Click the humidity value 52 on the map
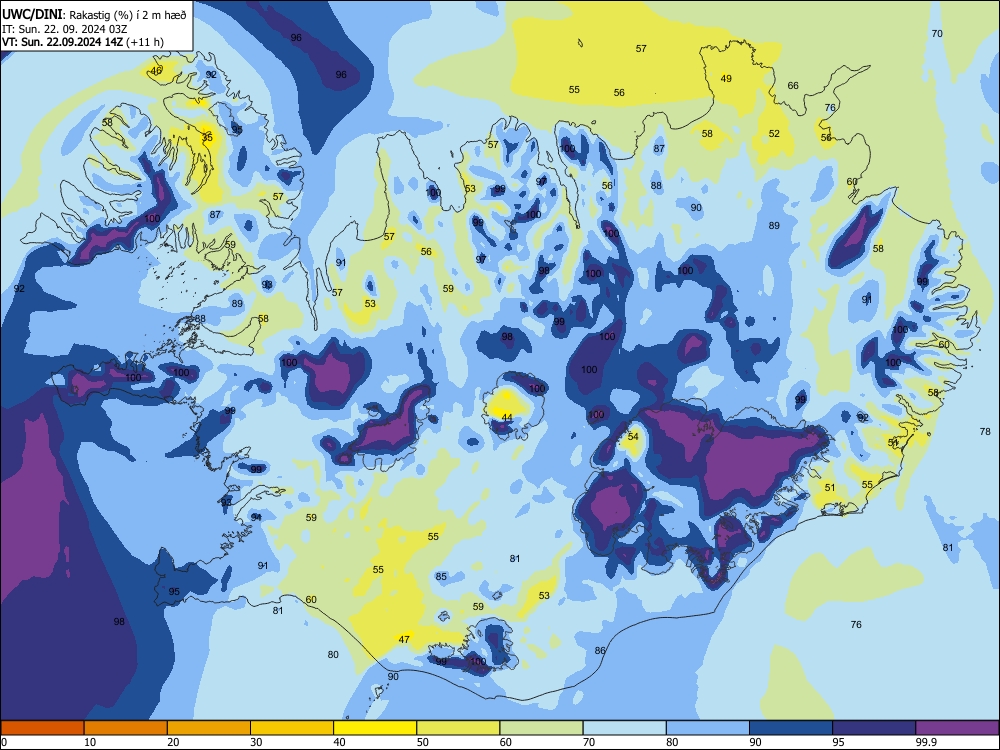The height and width of the screenshot is (750, 1000). [x=774, y=133]
